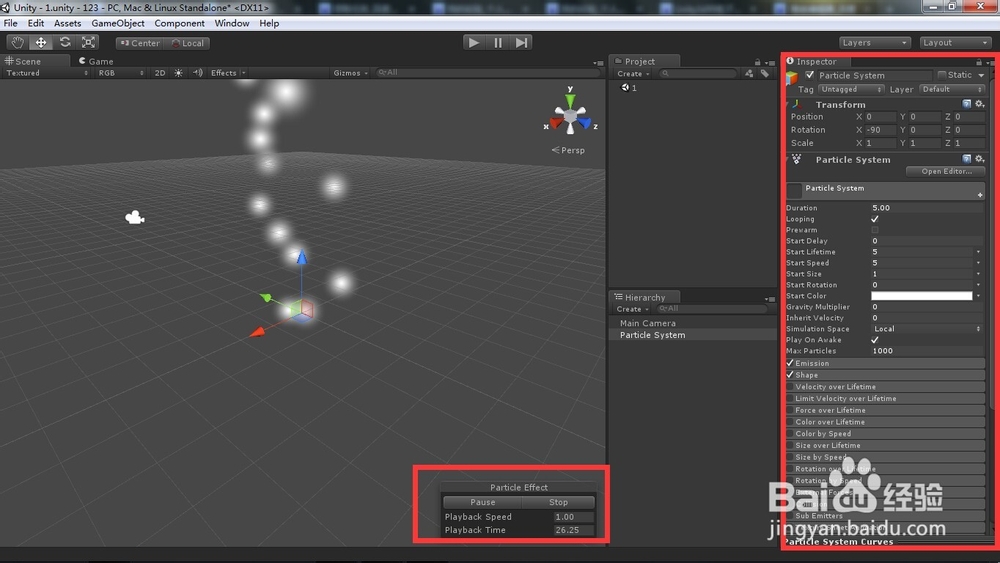This screenshot has width=1000, height=563.
Task: Click the Hierarchy tab
Action: pos(645,297)
